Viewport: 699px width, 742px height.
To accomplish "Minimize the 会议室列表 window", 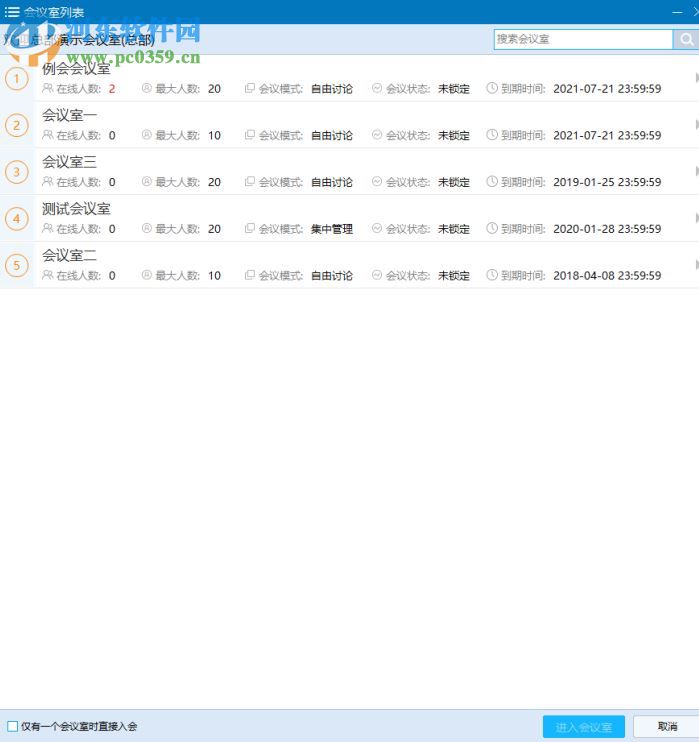I will click(x=677, y=12).
